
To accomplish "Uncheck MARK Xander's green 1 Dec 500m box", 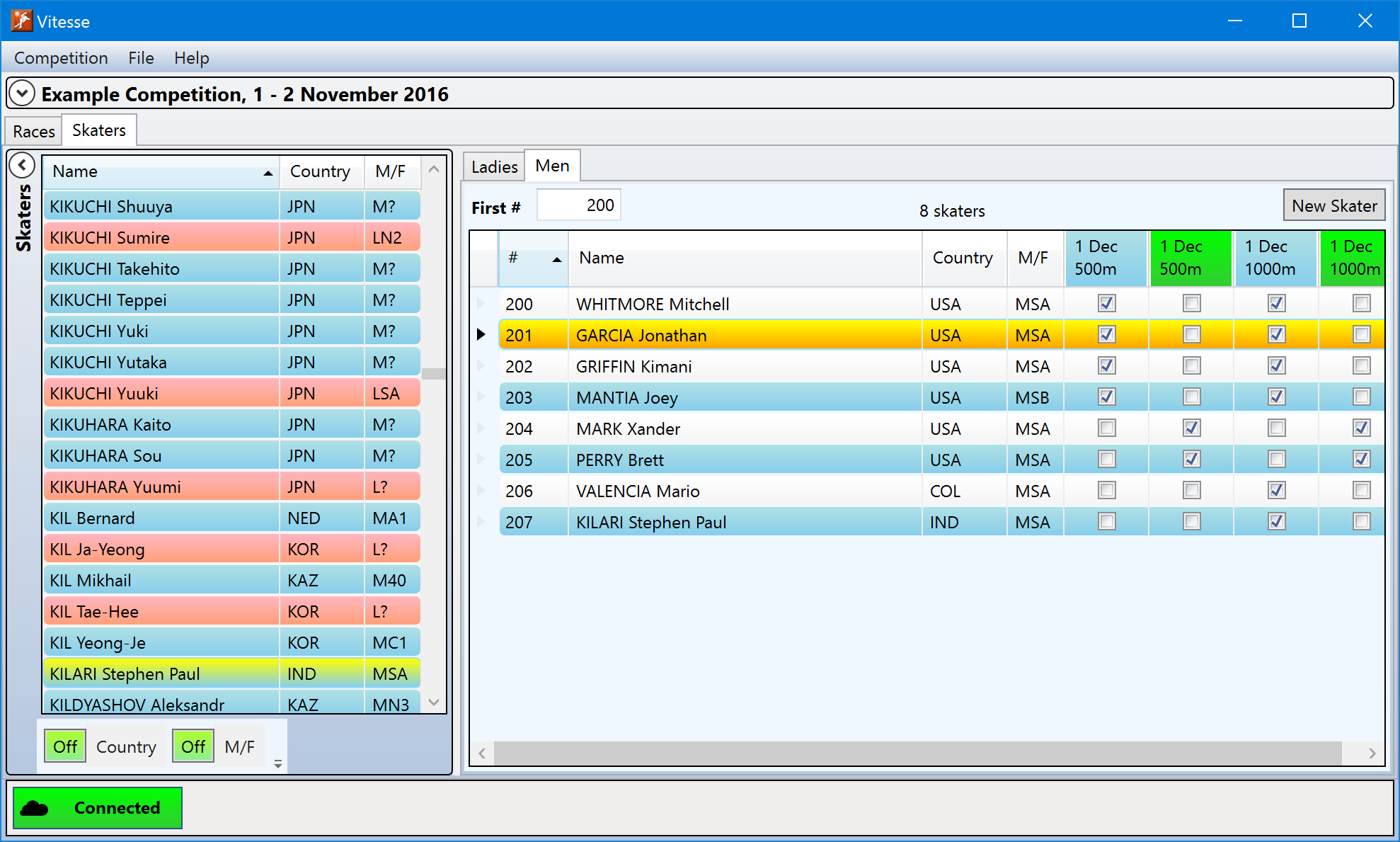I will point(1191,428).
